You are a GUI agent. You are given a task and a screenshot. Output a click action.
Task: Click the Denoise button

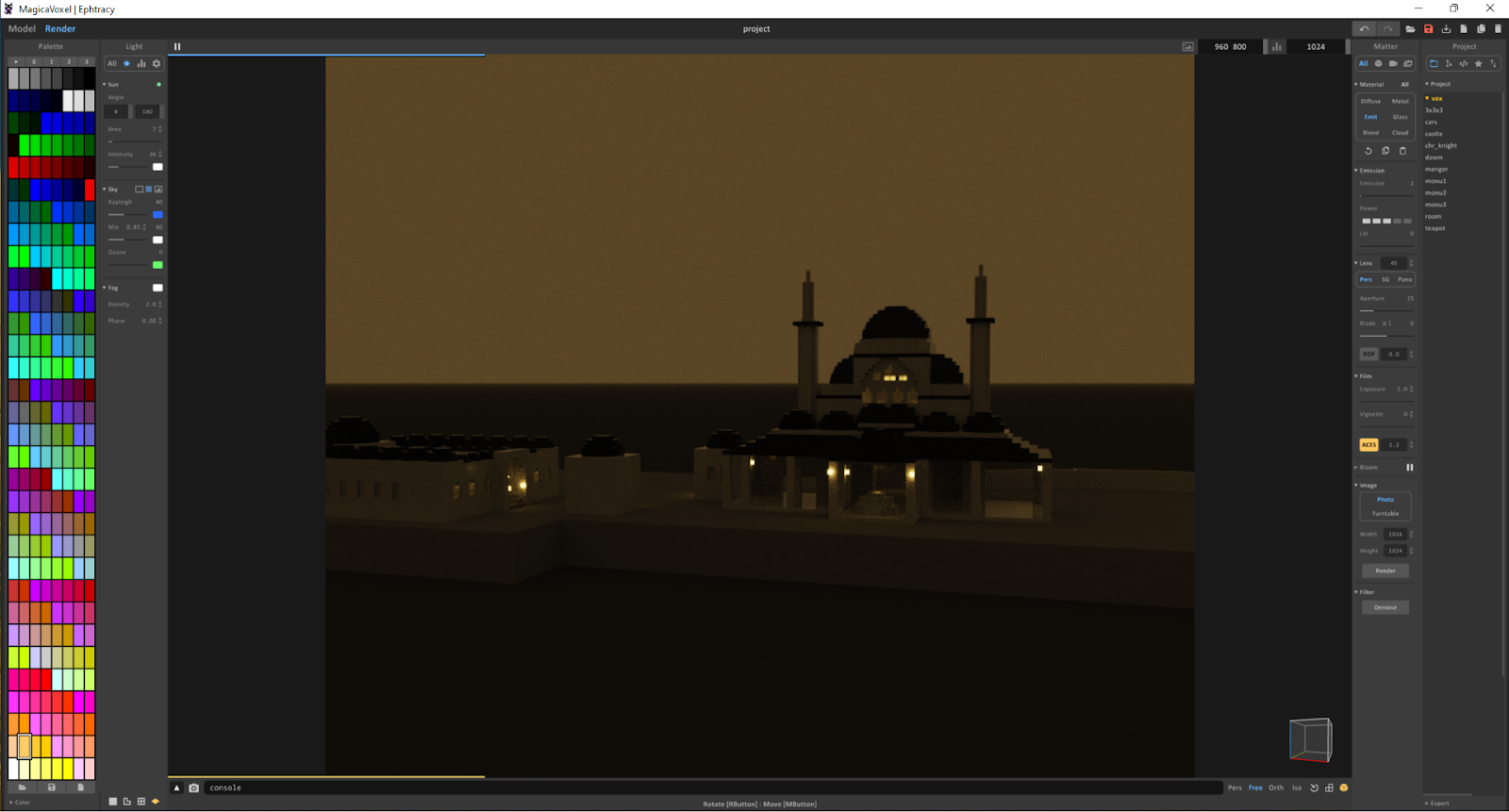tap(1385, 608)
